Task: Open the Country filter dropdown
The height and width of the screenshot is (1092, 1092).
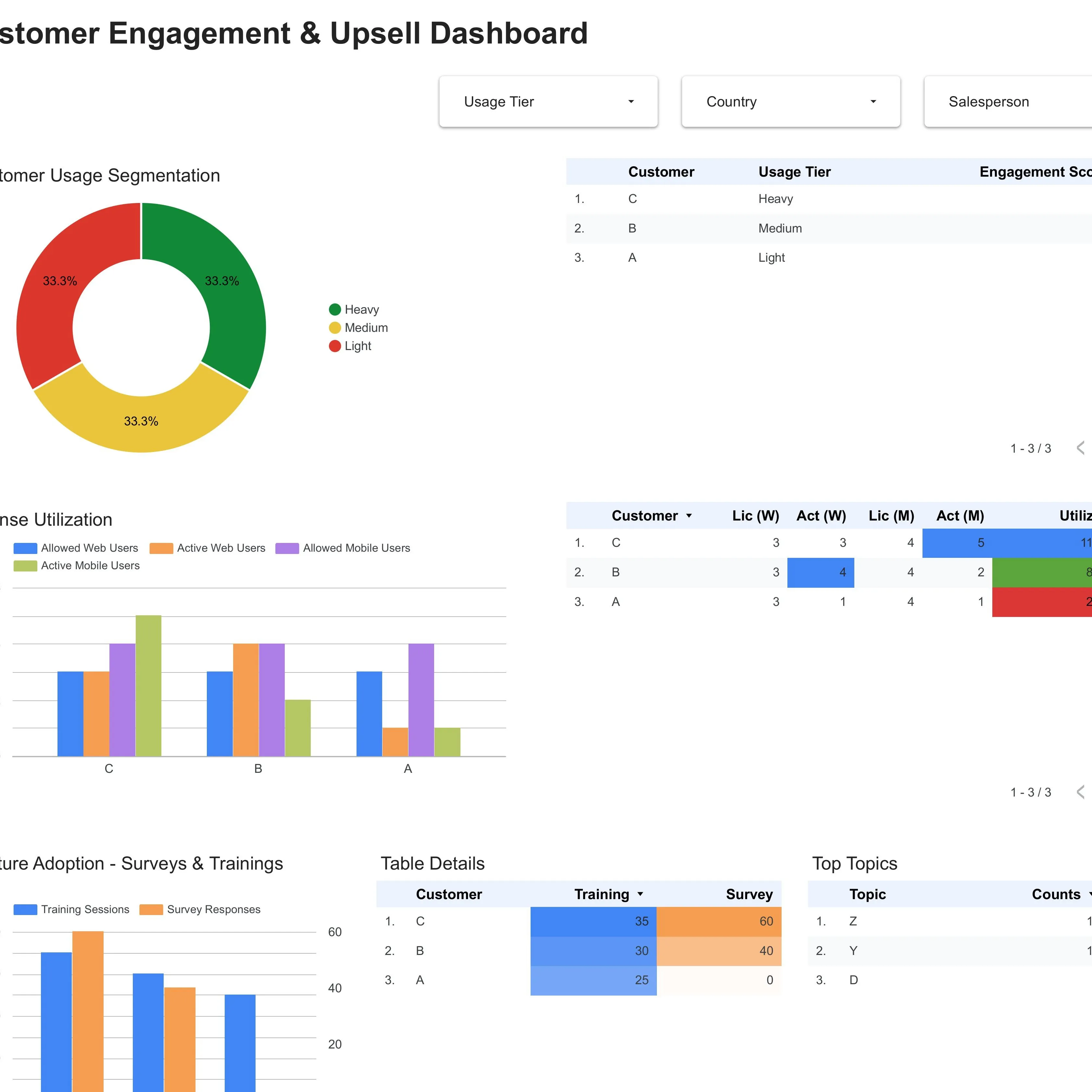Action: coord(791,102)
